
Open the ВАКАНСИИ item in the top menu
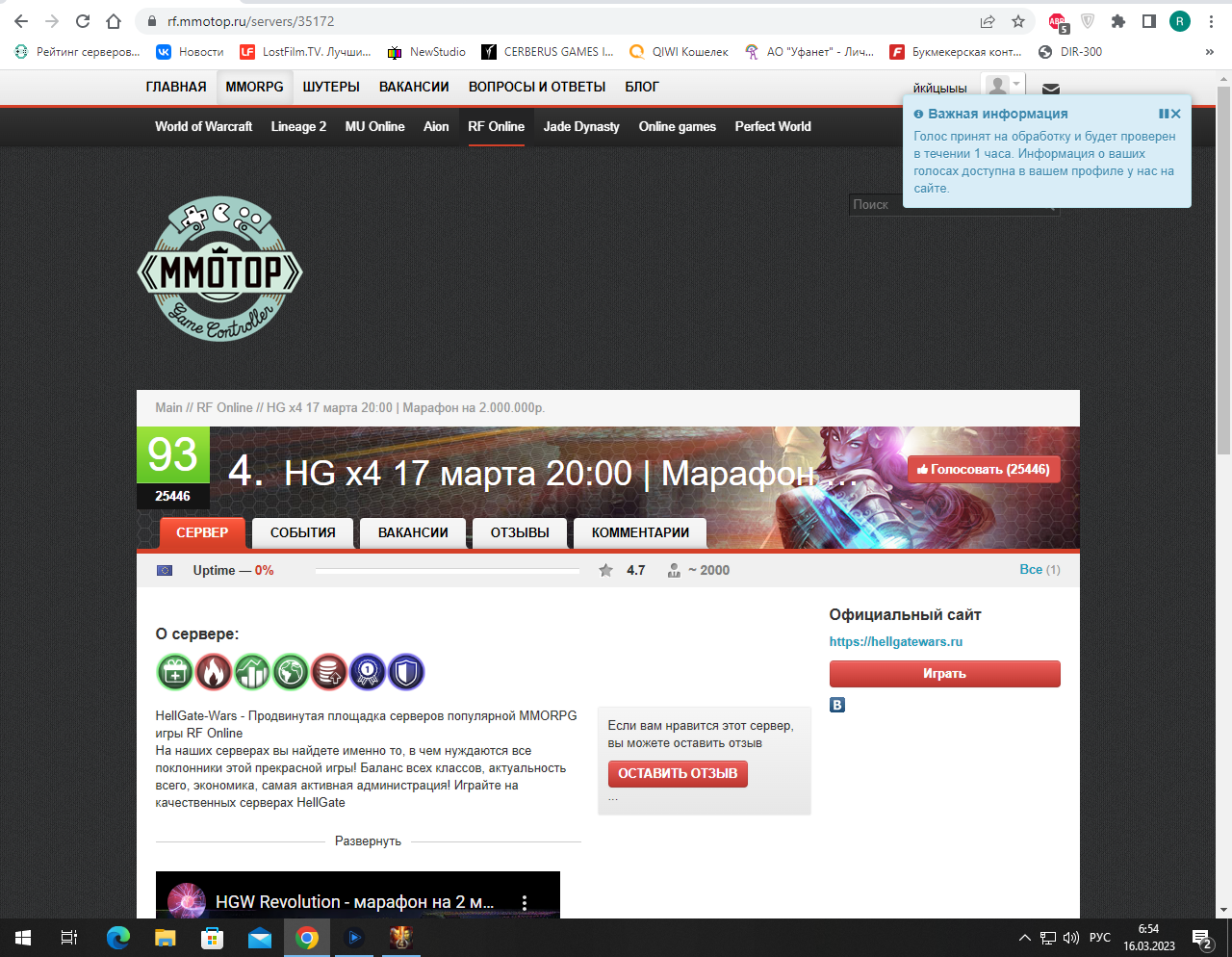[414, 87]
